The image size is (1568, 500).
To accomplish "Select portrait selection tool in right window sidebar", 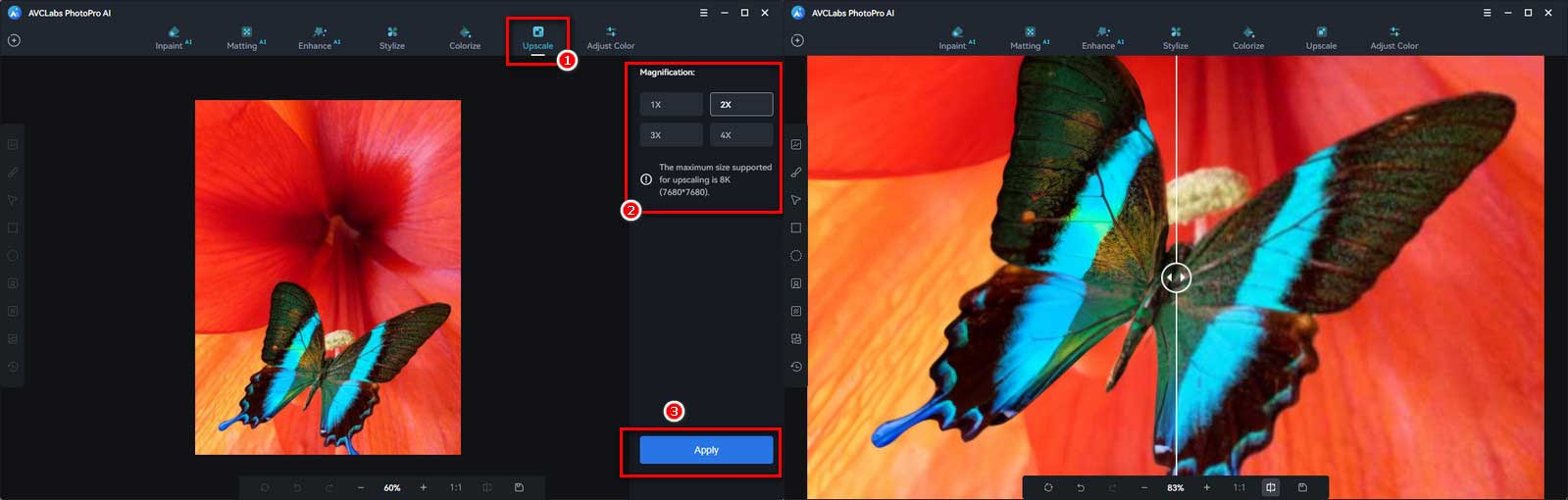I will click(796, 283).
